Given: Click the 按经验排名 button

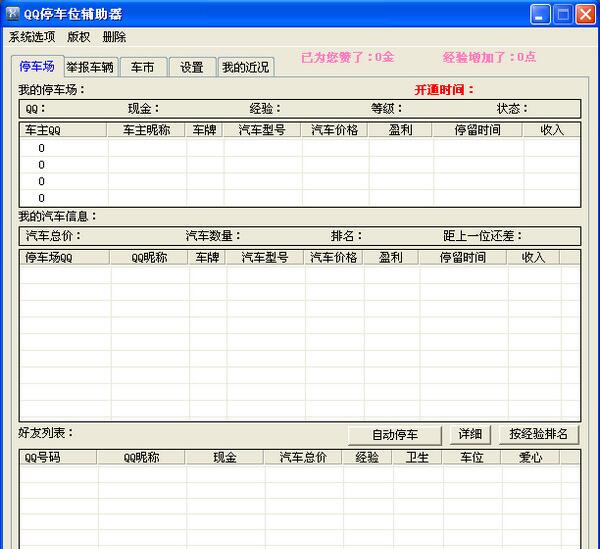Looking at the screenshot, I should 538,435.
